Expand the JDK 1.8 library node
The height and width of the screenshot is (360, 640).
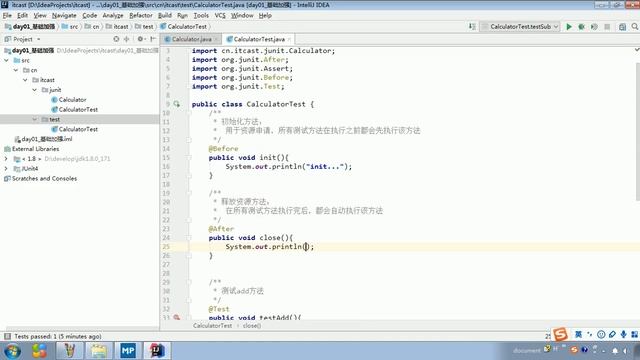pyautogui.click(x=7, y=159)
